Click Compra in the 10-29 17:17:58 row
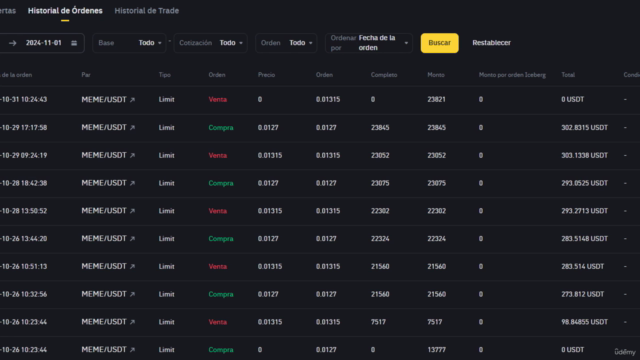Image resolution: width=640 pixels, height=360 pixels. [x=221, y=128]
